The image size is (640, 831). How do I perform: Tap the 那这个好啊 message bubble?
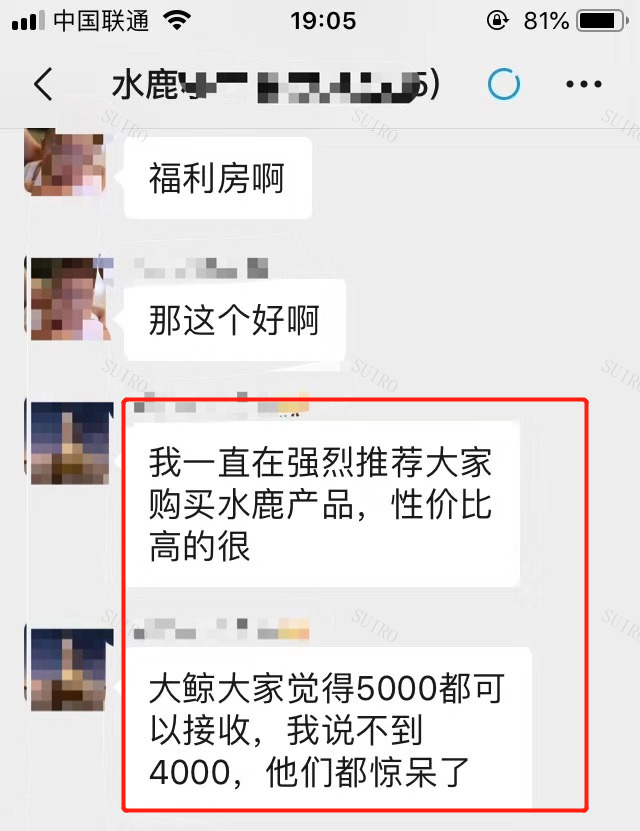coord(235,320)
